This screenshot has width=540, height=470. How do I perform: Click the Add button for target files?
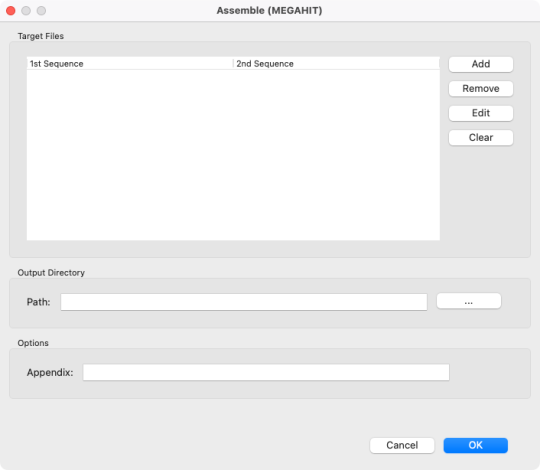pos(481,64)
